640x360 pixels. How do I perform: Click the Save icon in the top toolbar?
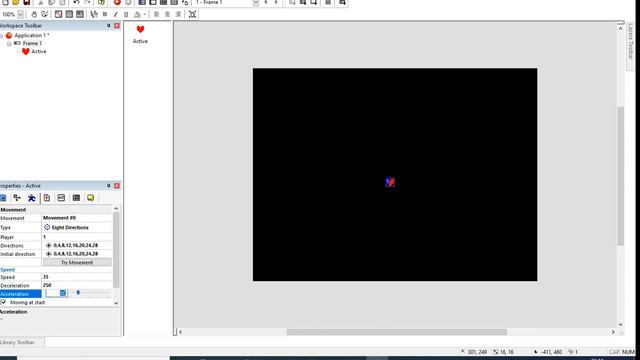pyautogui.click(x=27, y=2)
